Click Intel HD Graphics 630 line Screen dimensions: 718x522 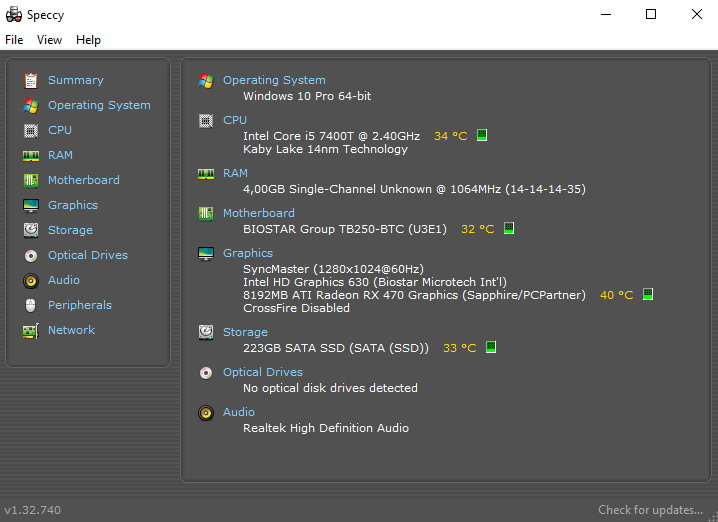tap(375, 282)
